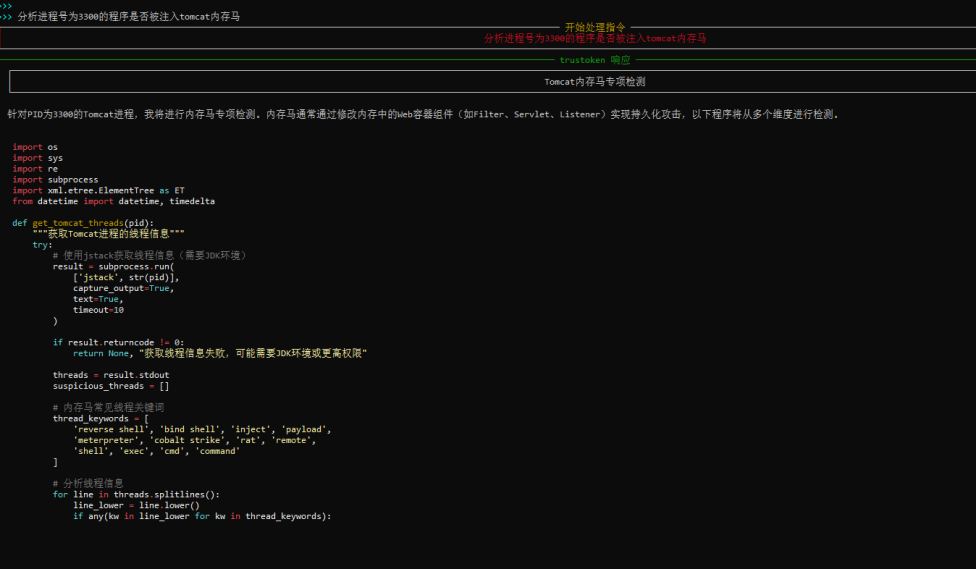Click the 'result = subprocess.run(' line
976x569 pixels.
113,266
